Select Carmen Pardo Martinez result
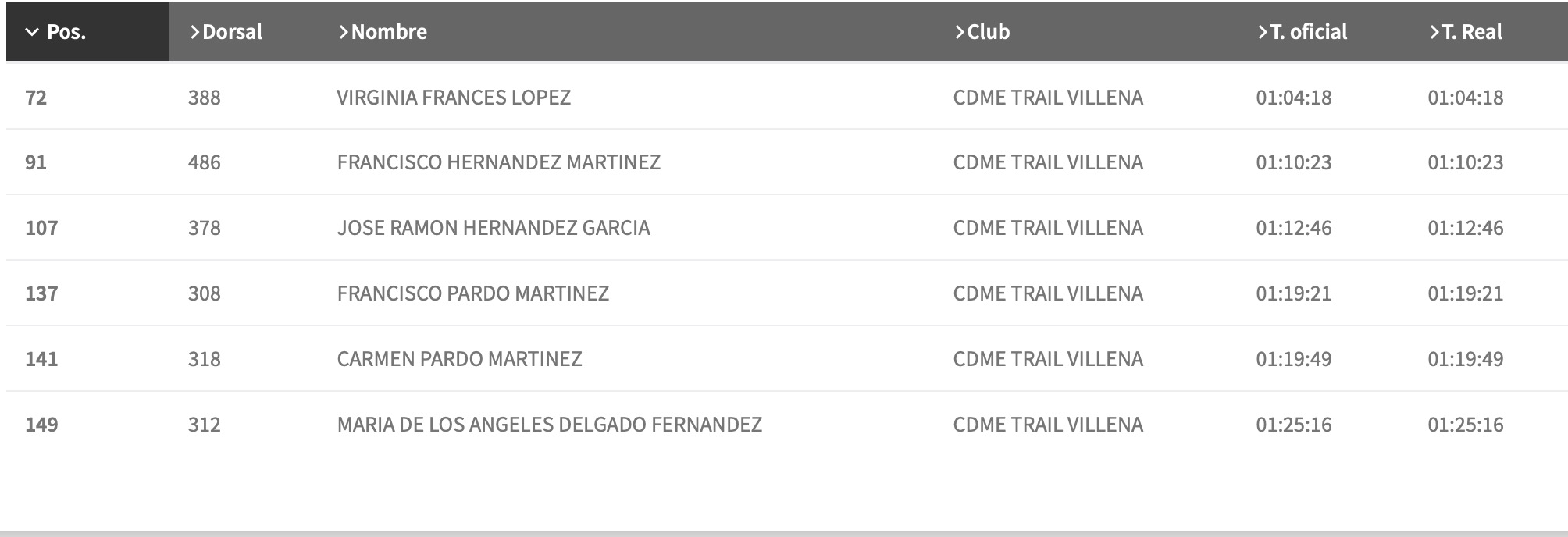The height and width of the screenshot is (537, 1568). click(459, 359)
